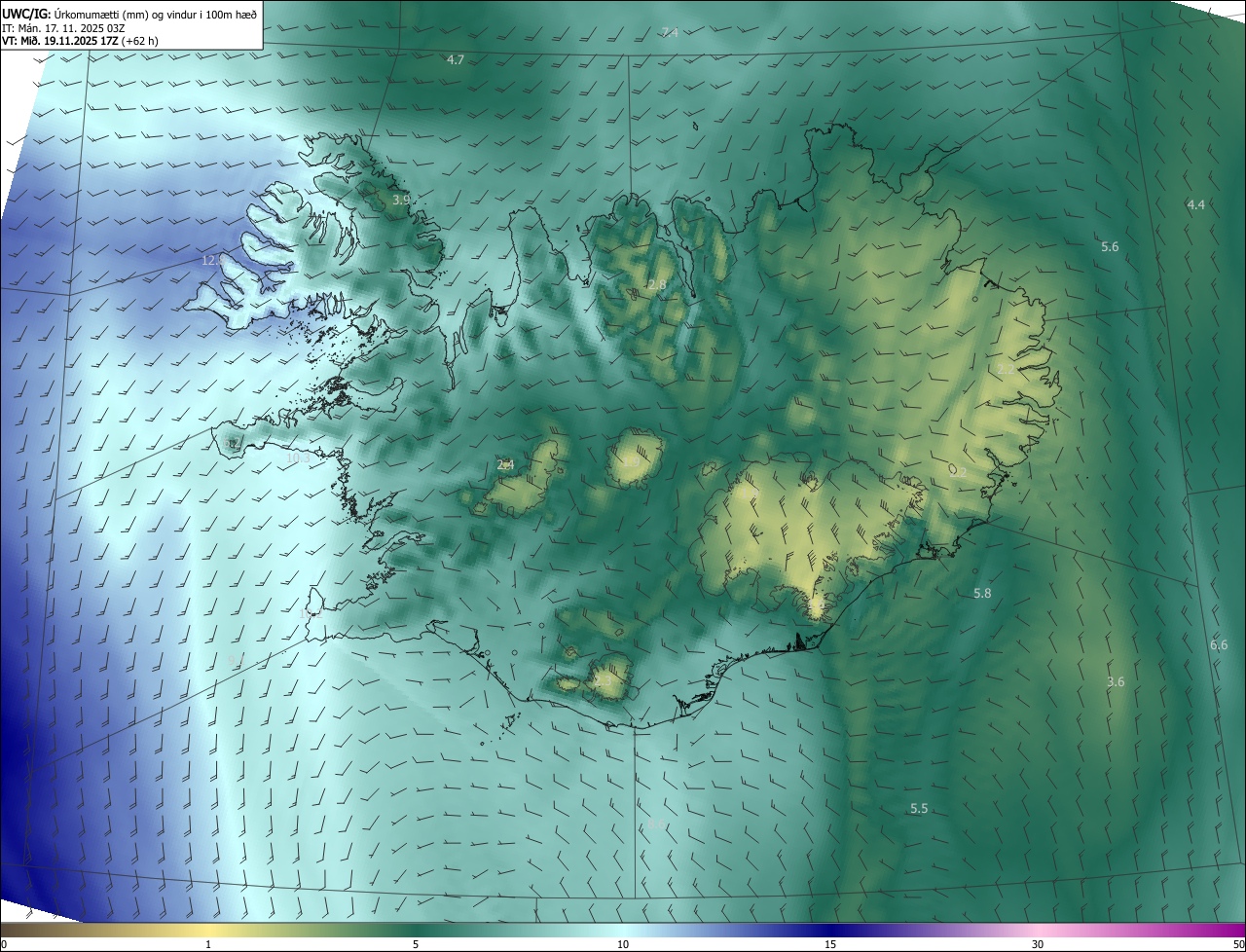Click the value 10.3 off the west coast
The width and height of the screenshot is (1246, 952).
click(x=298, y=458)
